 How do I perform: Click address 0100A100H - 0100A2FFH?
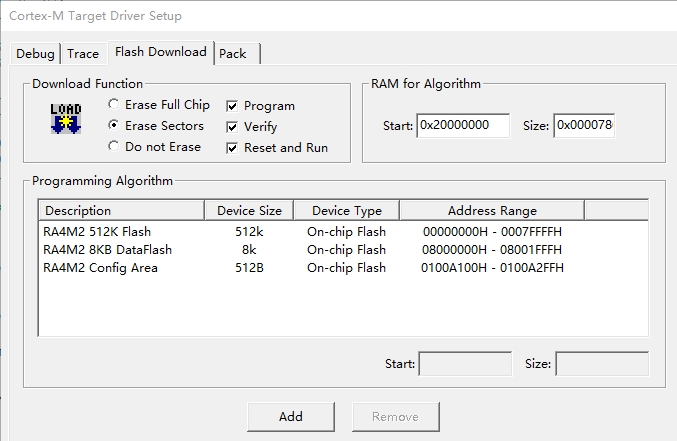[492, 268]
